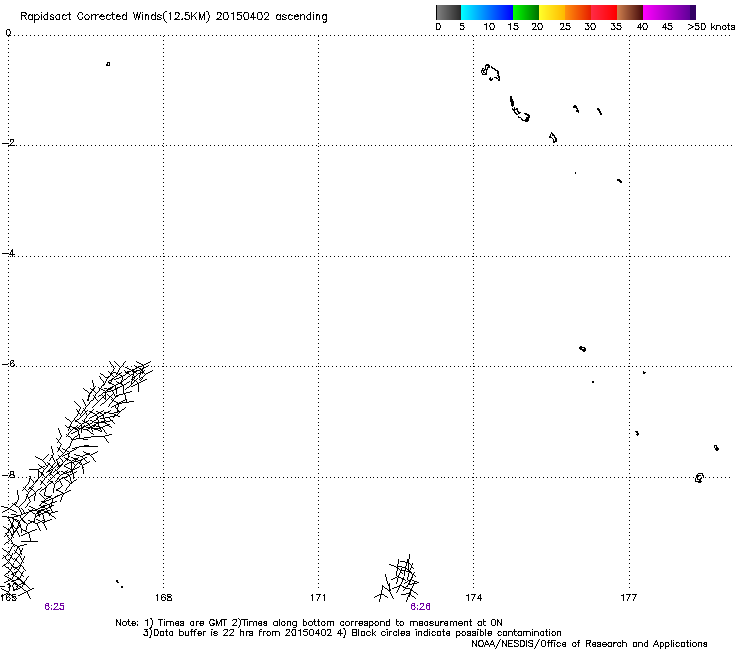Screen dimensions: 740x650
Task: Click the "-4" latitude axis label
Action: 8,253
